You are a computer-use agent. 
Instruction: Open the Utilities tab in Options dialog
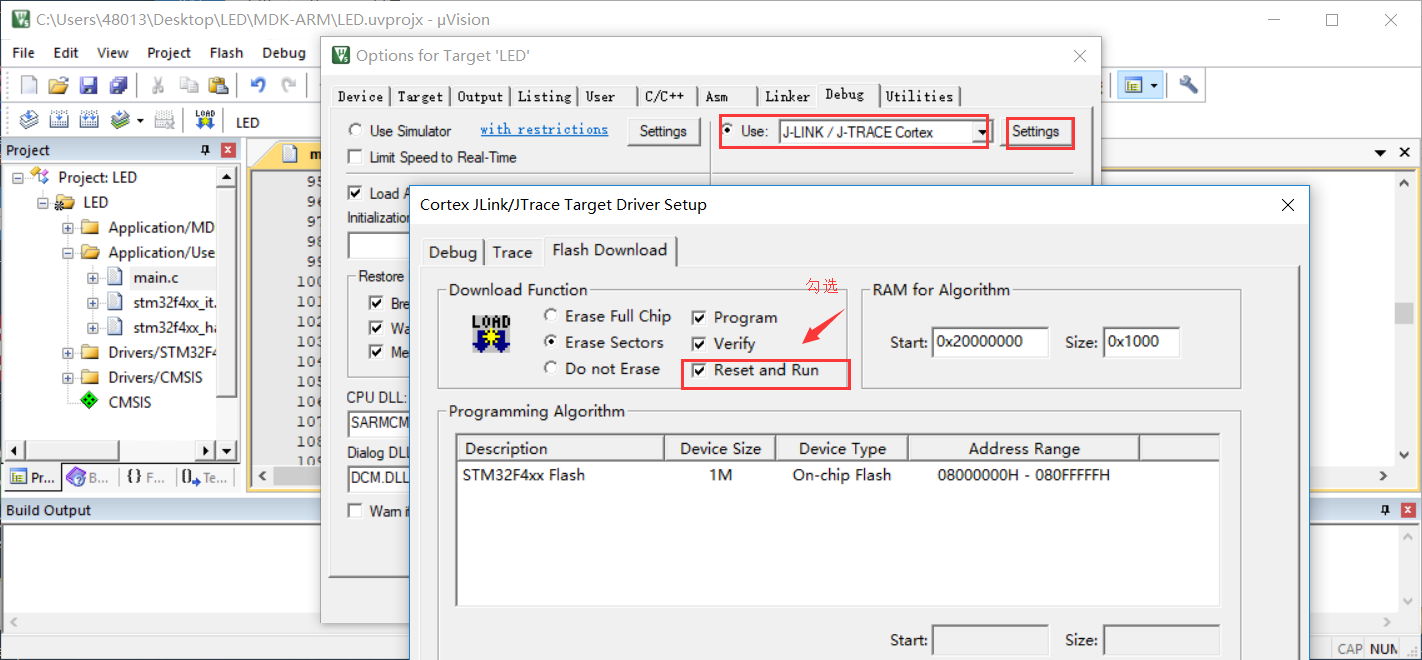coord(919,96)
